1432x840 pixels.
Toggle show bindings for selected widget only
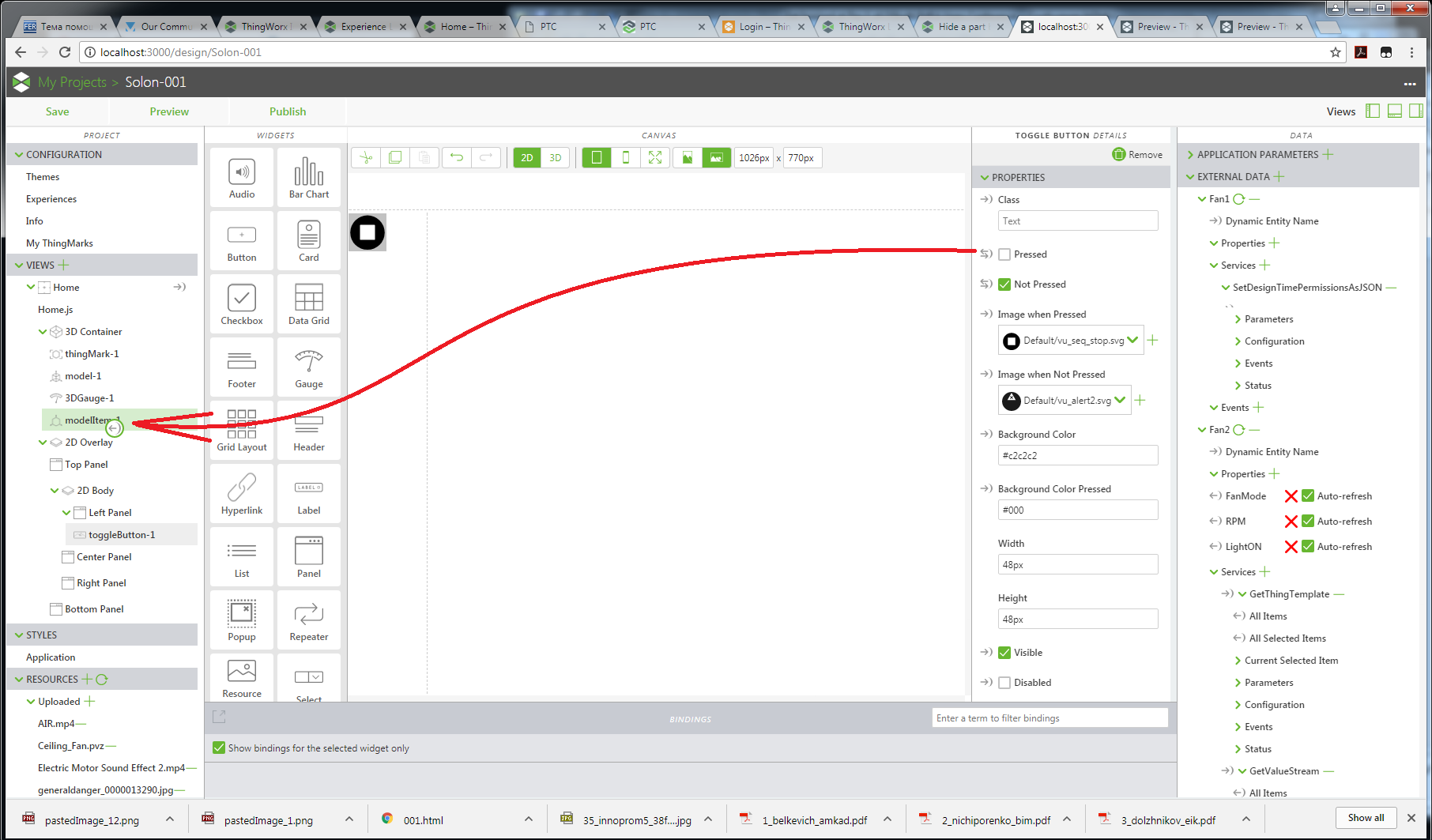tap(219, 748)
